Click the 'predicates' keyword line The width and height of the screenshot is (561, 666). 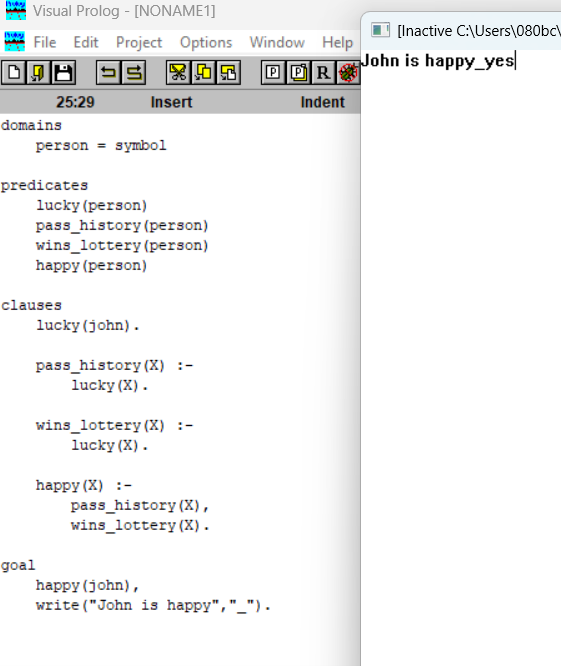44,186
